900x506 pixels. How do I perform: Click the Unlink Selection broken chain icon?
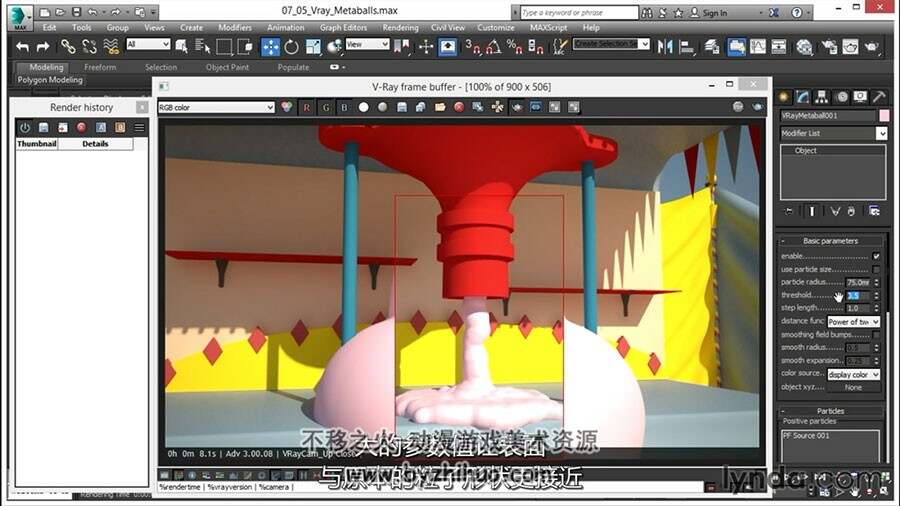pos(90,46)
